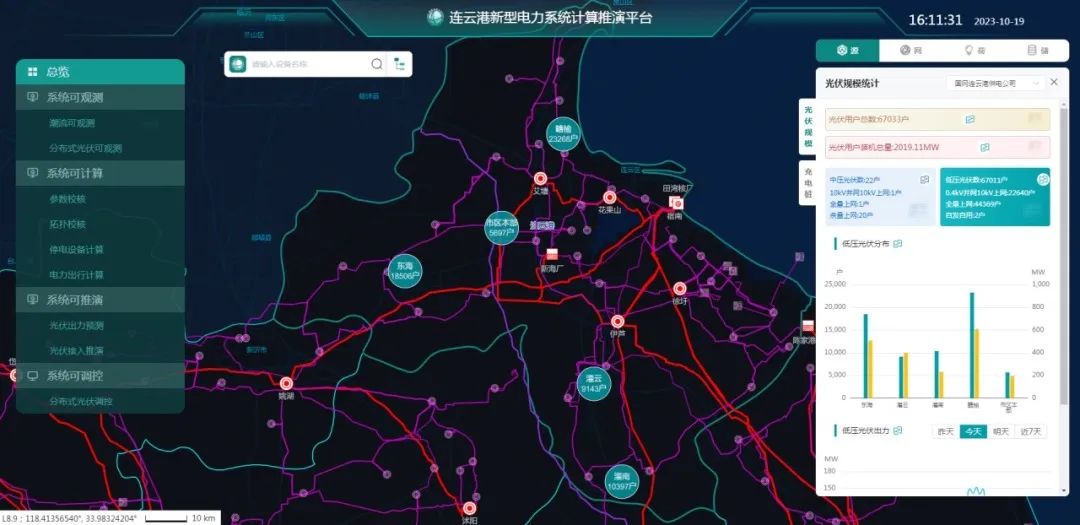The image size is (1080, 525).
Task: Open 光伏出力预测 in the sidebar
Action: (x=76, y=325)
